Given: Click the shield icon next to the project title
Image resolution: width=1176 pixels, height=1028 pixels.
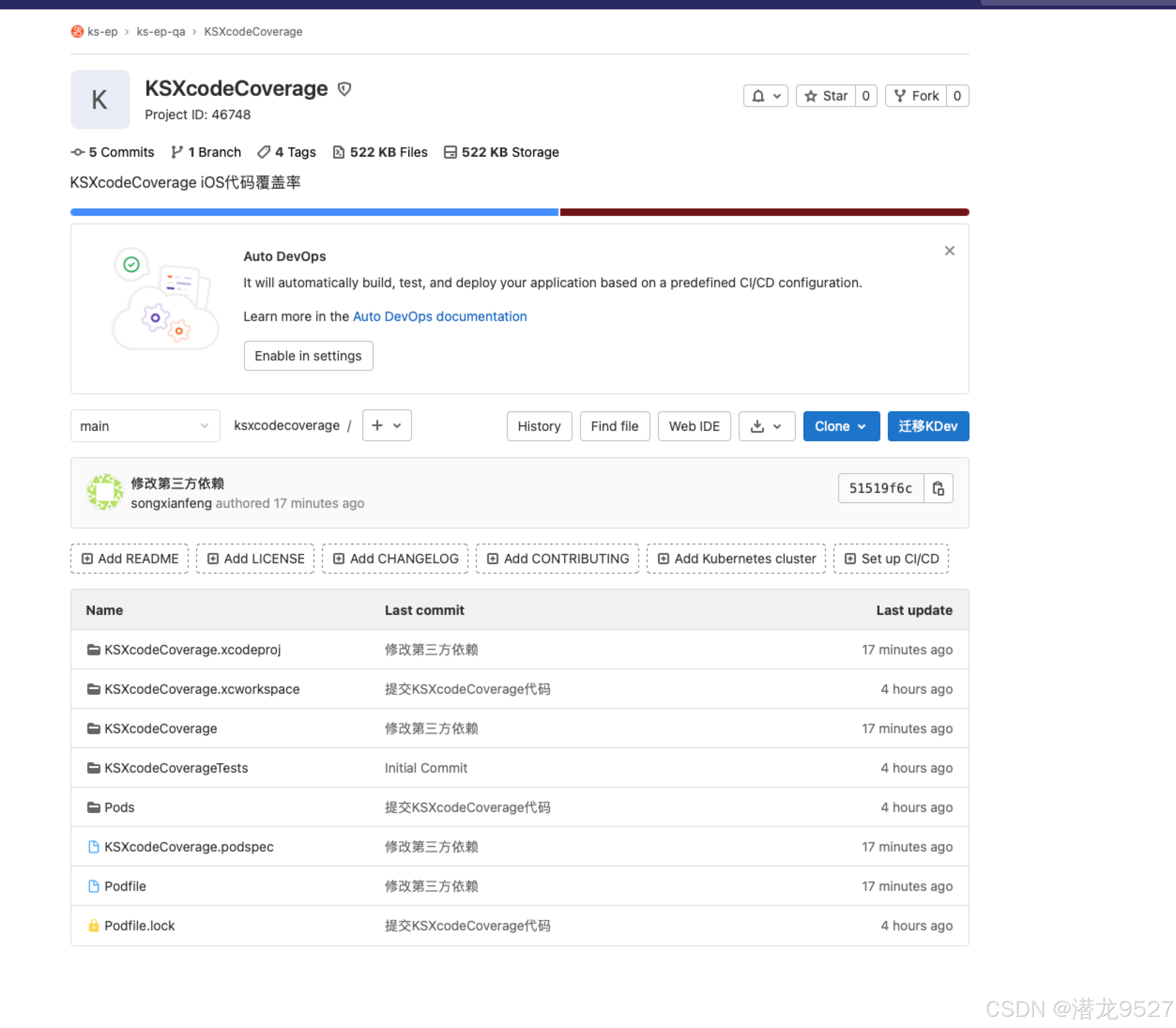Looking at the screenshot, I should tap(344, 89).
